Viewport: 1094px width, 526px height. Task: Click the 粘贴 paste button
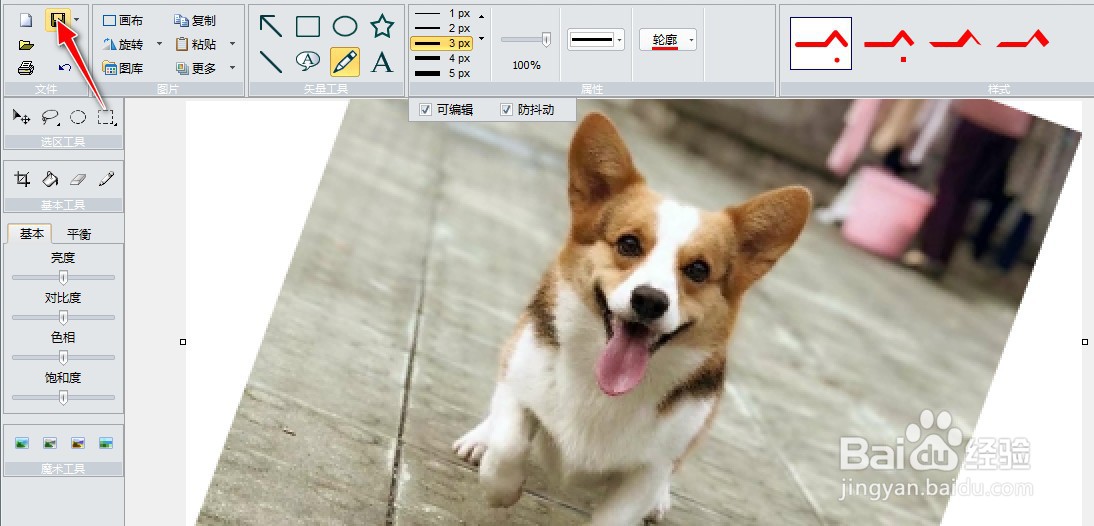[195, 44]
